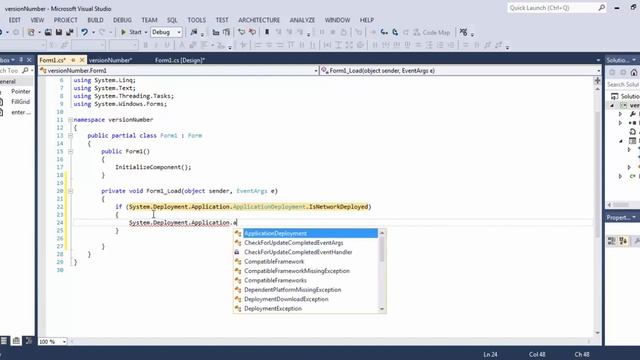Select the FillGrid item in Toolbox
This screenshot has height=360, width=640.
point(20,102)
